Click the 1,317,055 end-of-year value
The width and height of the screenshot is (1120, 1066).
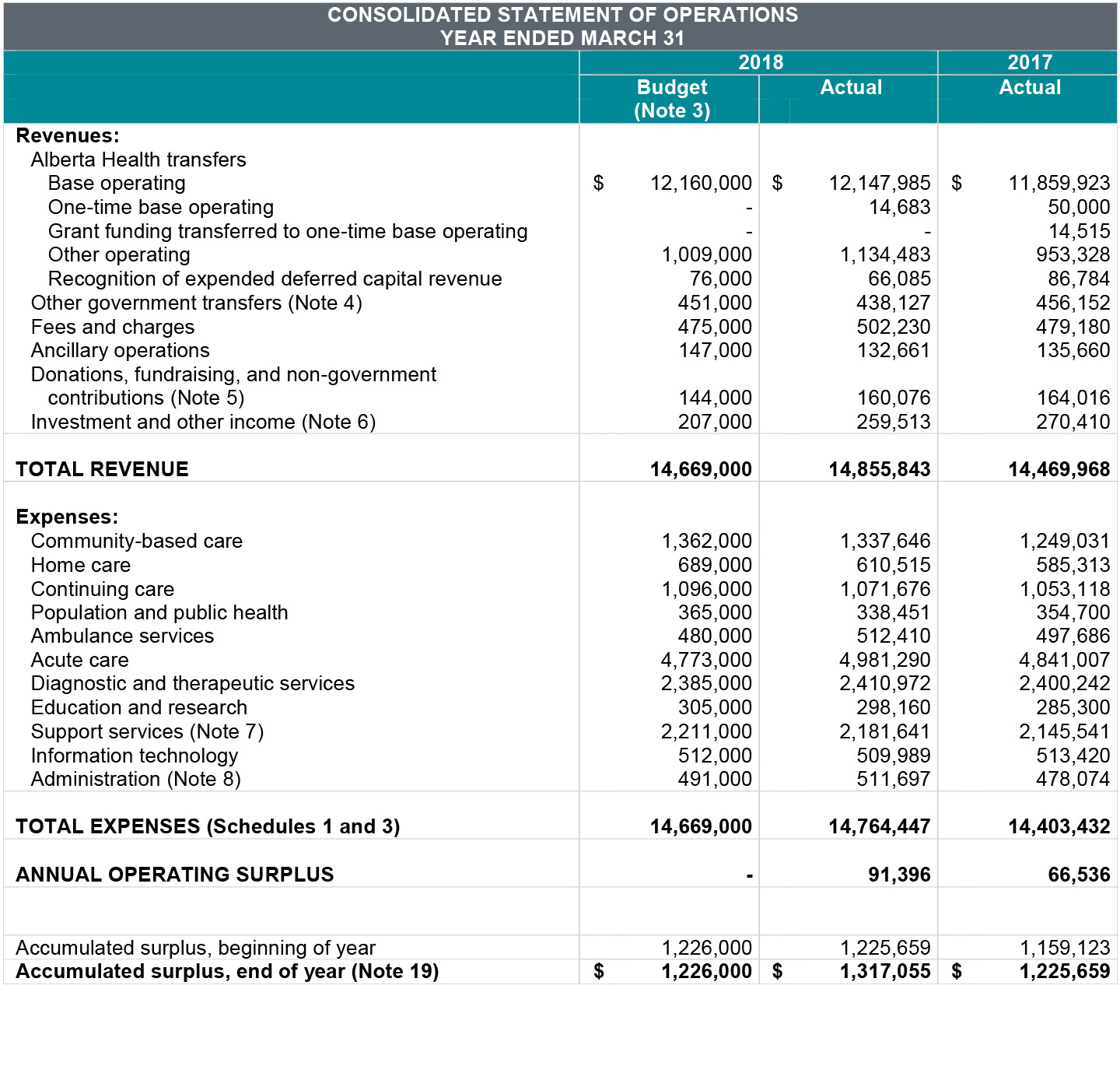click(885, 972)
